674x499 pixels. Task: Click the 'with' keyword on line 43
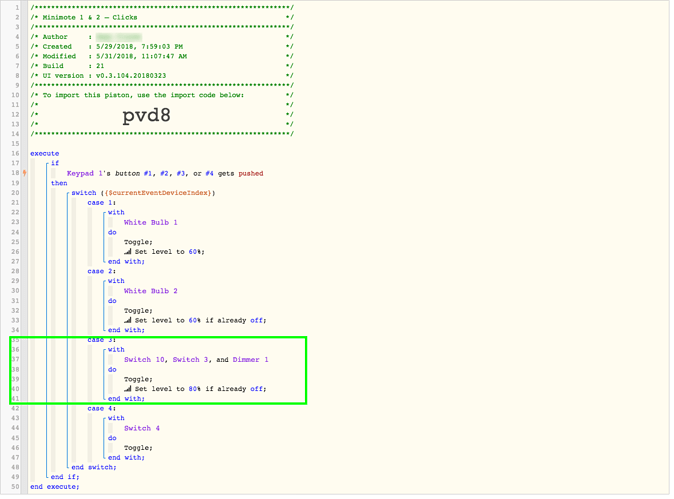tap(116, 419)
